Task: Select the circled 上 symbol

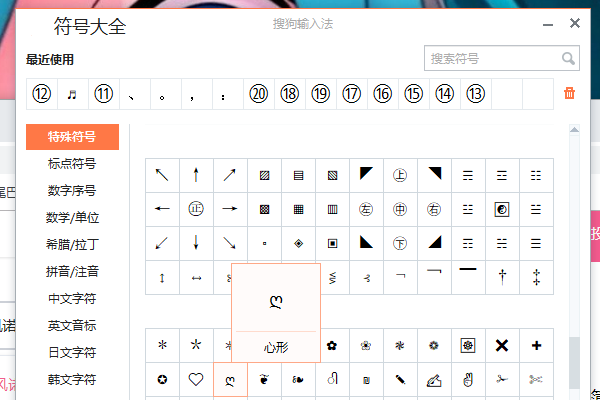Action: click(x=400, y=175)
